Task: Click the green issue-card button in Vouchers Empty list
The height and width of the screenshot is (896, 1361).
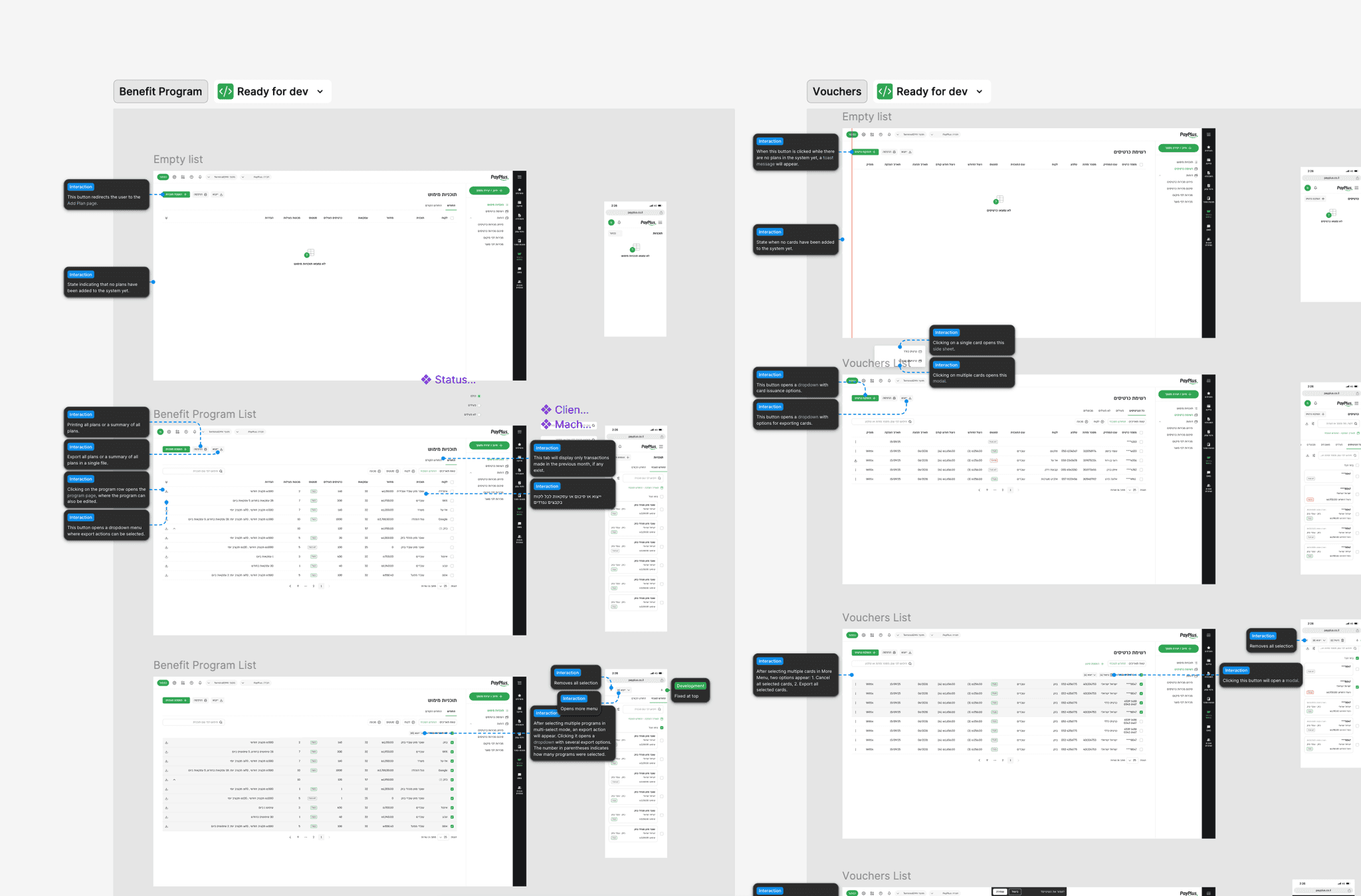Action: click(865, 152)
